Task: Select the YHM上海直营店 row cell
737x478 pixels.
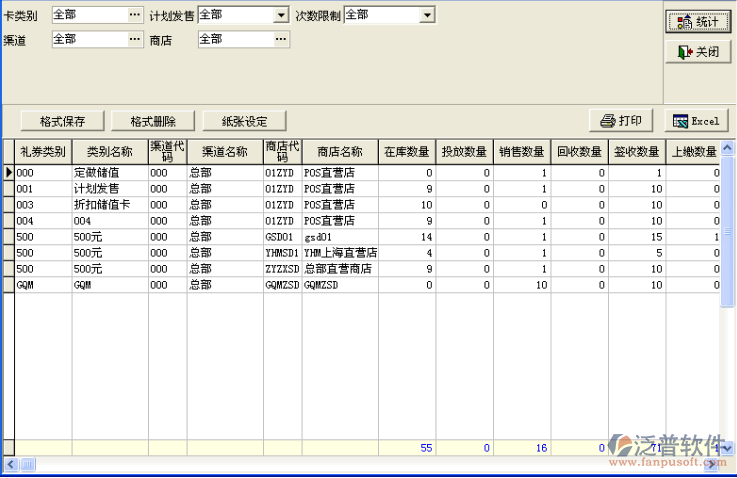Action: (x=339, y=252)
